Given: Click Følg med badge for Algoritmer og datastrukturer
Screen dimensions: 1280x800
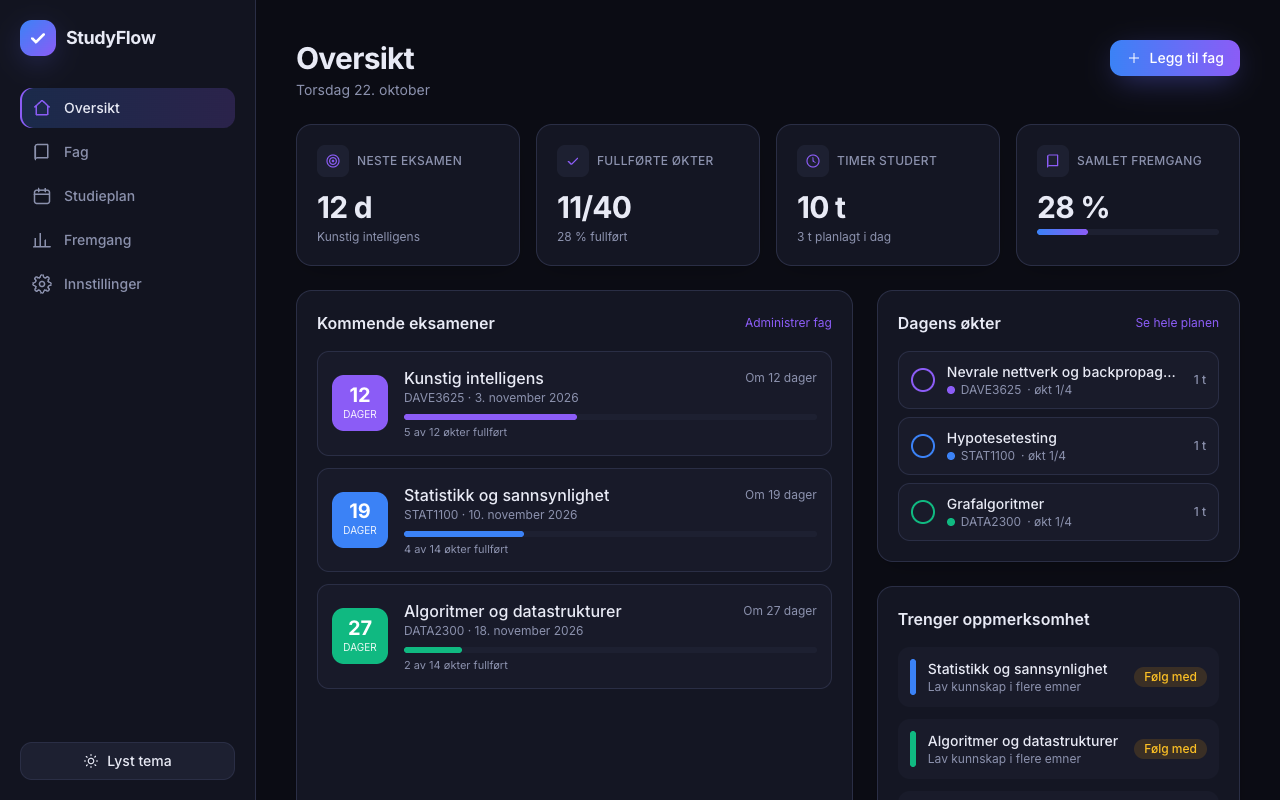Looking at the screenshot, I should 1170,749.
